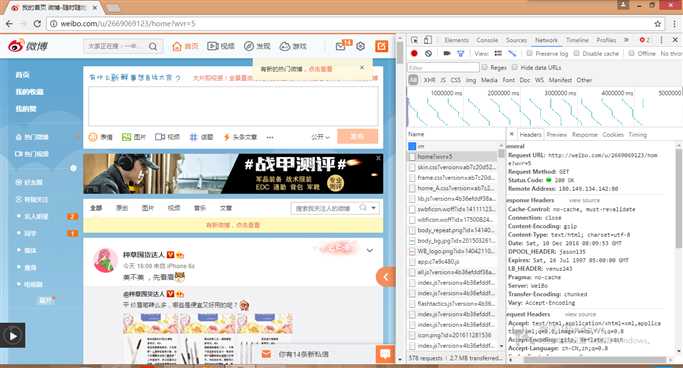Open the video icon in Weibo header

[213, 46]
